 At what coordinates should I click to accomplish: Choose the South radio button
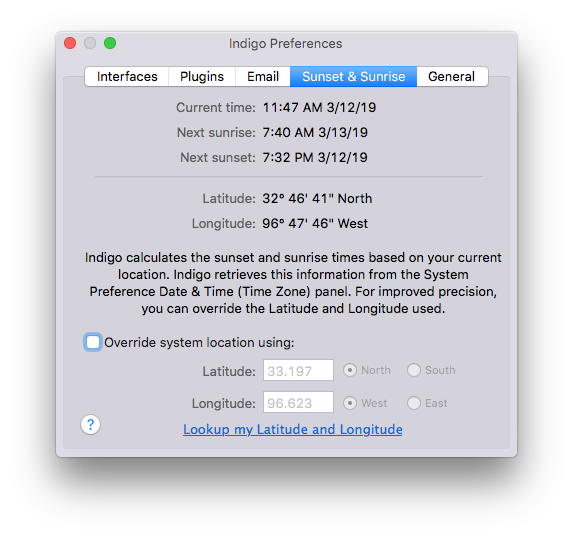point(414,370)
